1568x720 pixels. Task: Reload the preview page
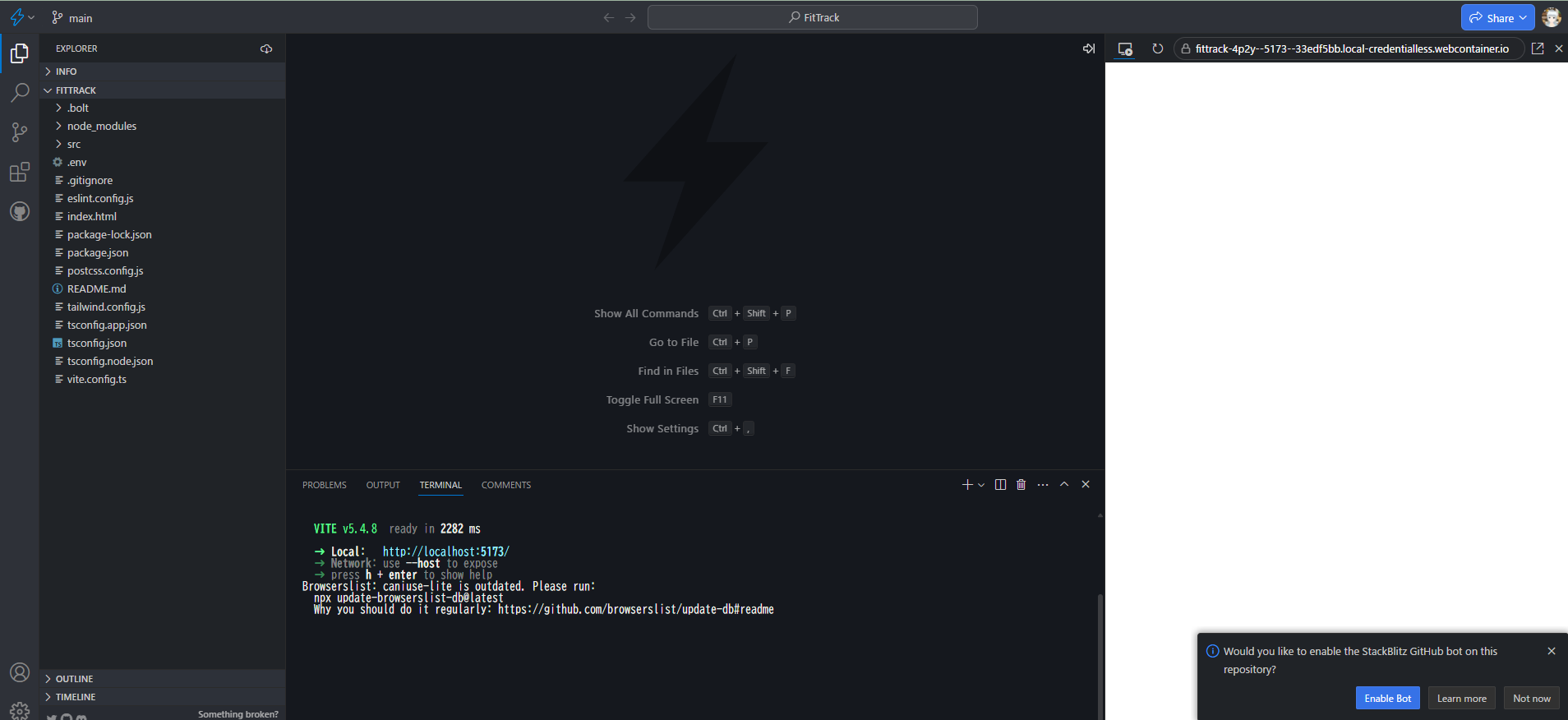[x=1158, y=48]
